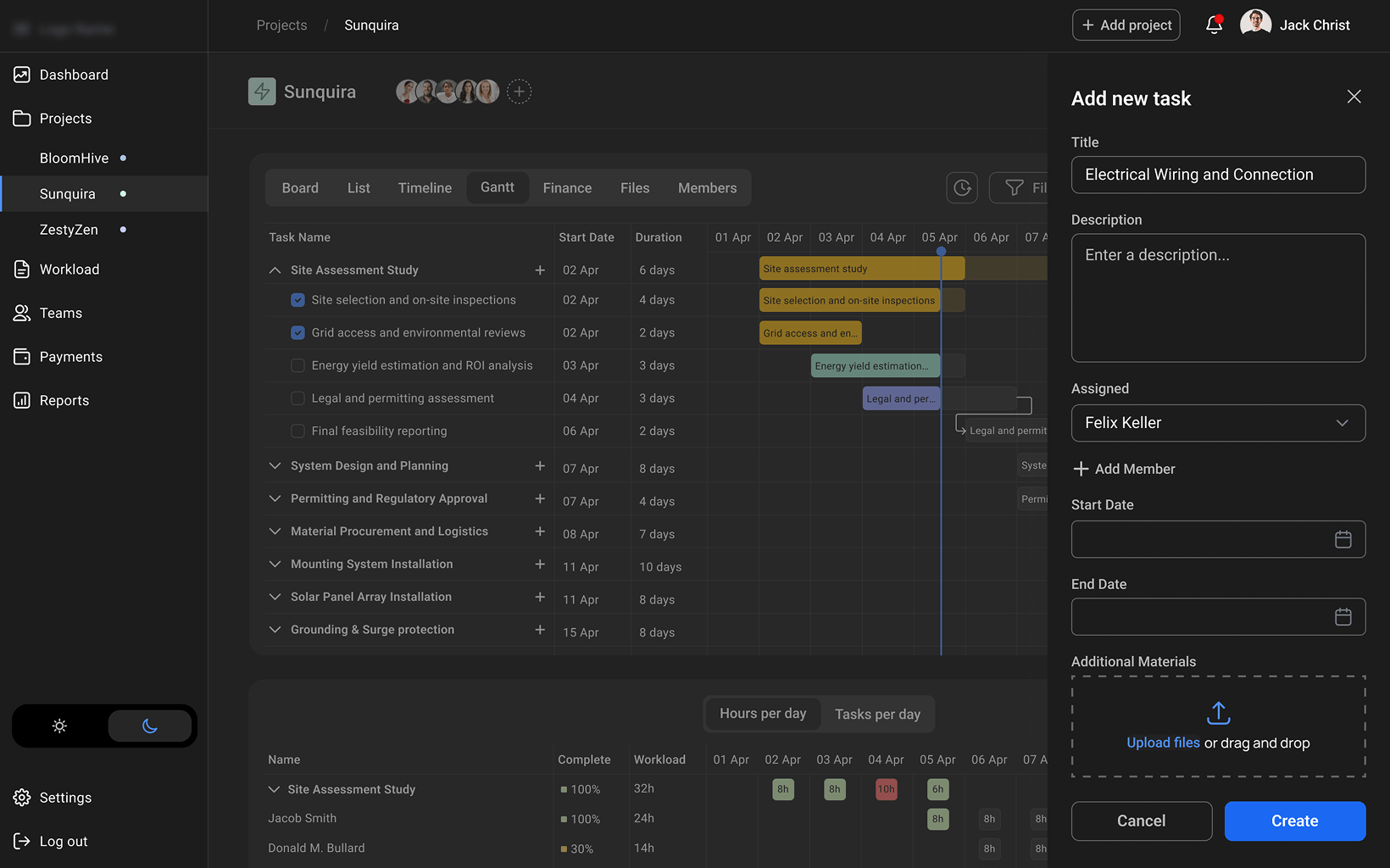Viewport: 1390px width, 868px height.
Task: Click the Legal and per... purple Gantt bar
Action: pyautogui.click(x=901, y=398)
